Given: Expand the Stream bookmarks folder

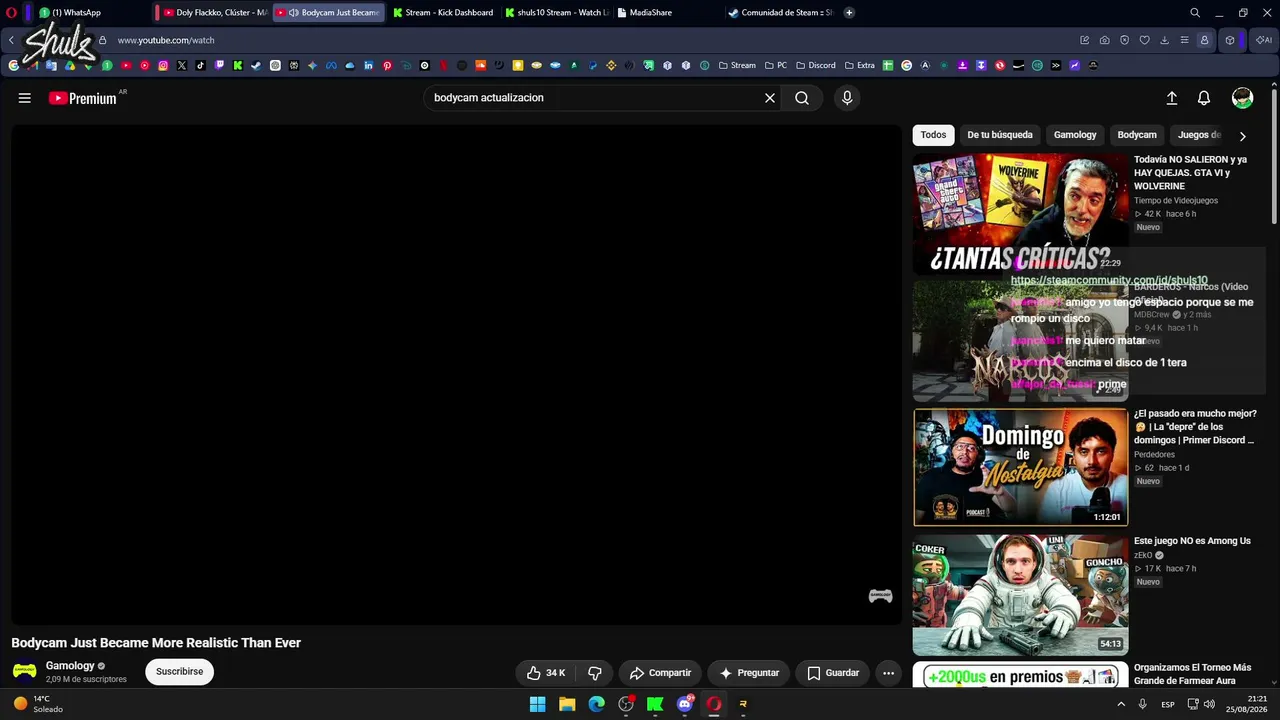Looking at the screenshot, I should click(x=737, y=65).
